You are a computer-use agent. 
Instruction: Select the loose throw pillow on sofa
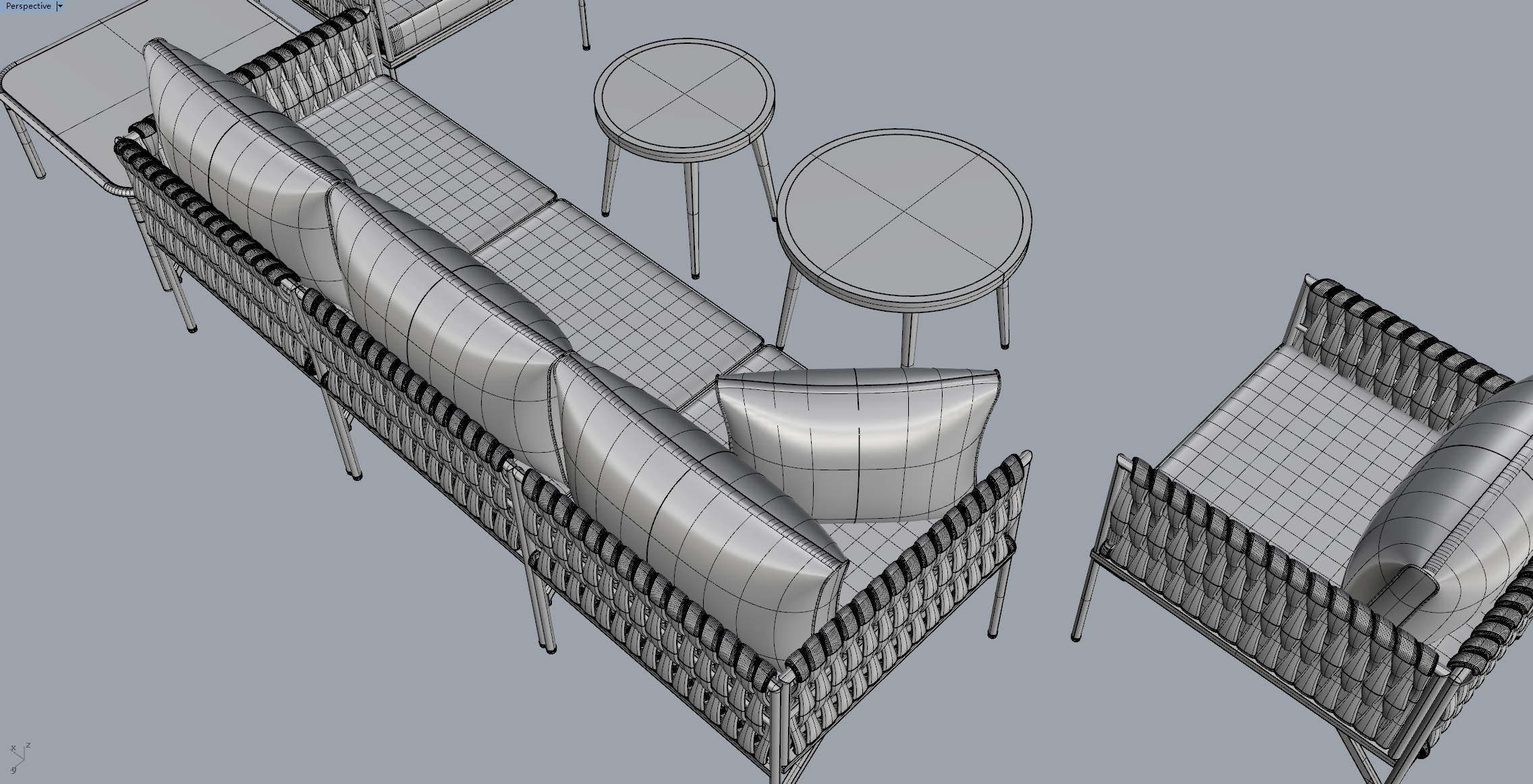857,445
